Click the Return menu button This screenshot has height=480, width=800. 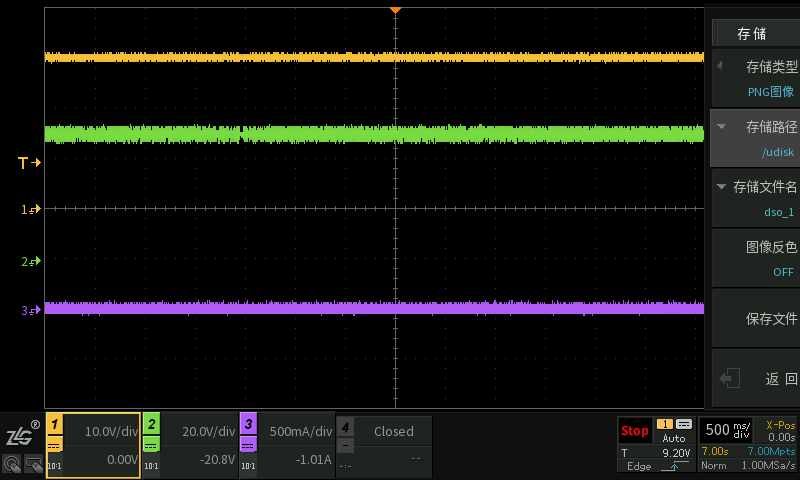tap(756, 378)
